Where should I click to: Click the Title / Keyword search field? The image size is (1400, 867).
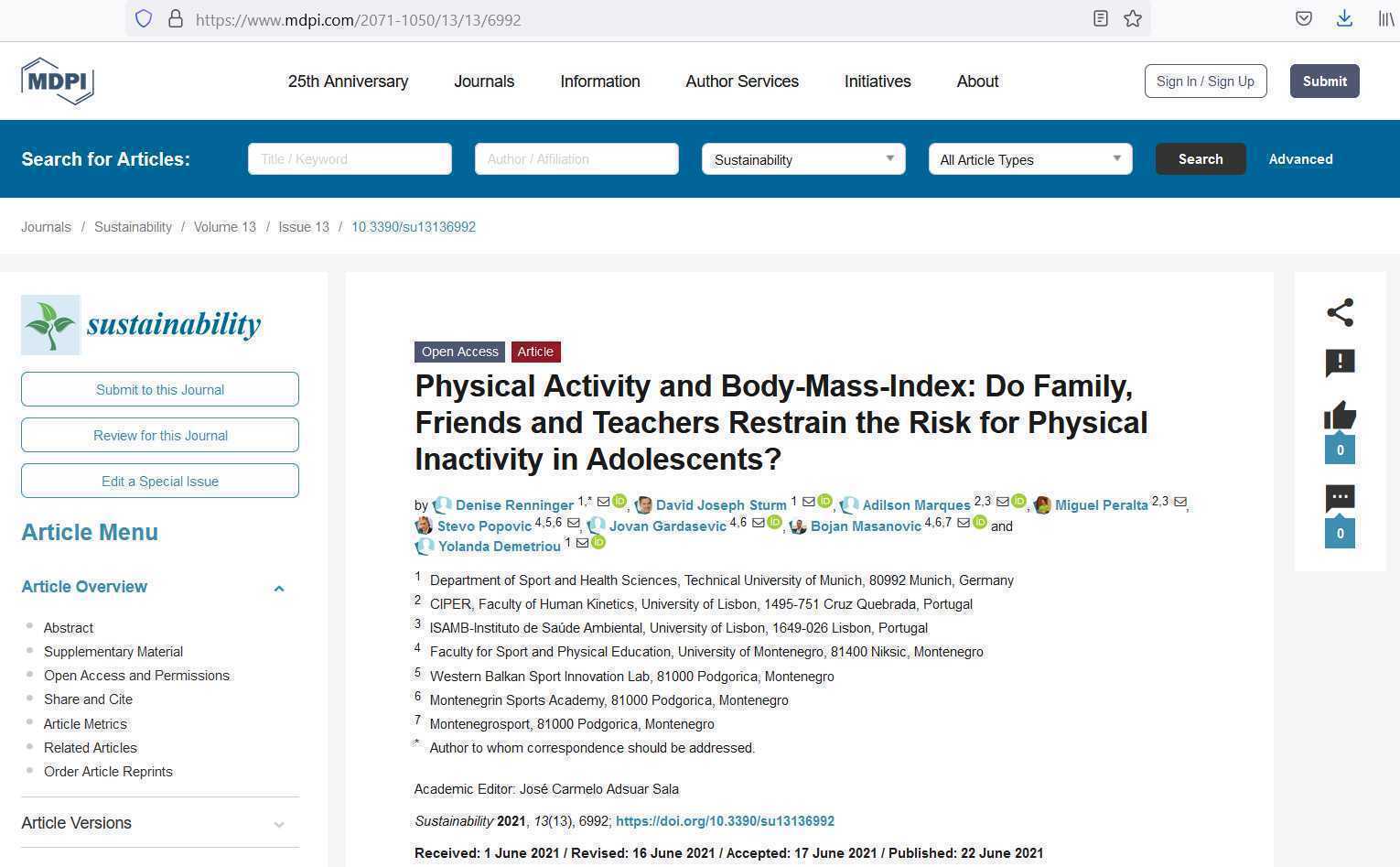(350, 159)
